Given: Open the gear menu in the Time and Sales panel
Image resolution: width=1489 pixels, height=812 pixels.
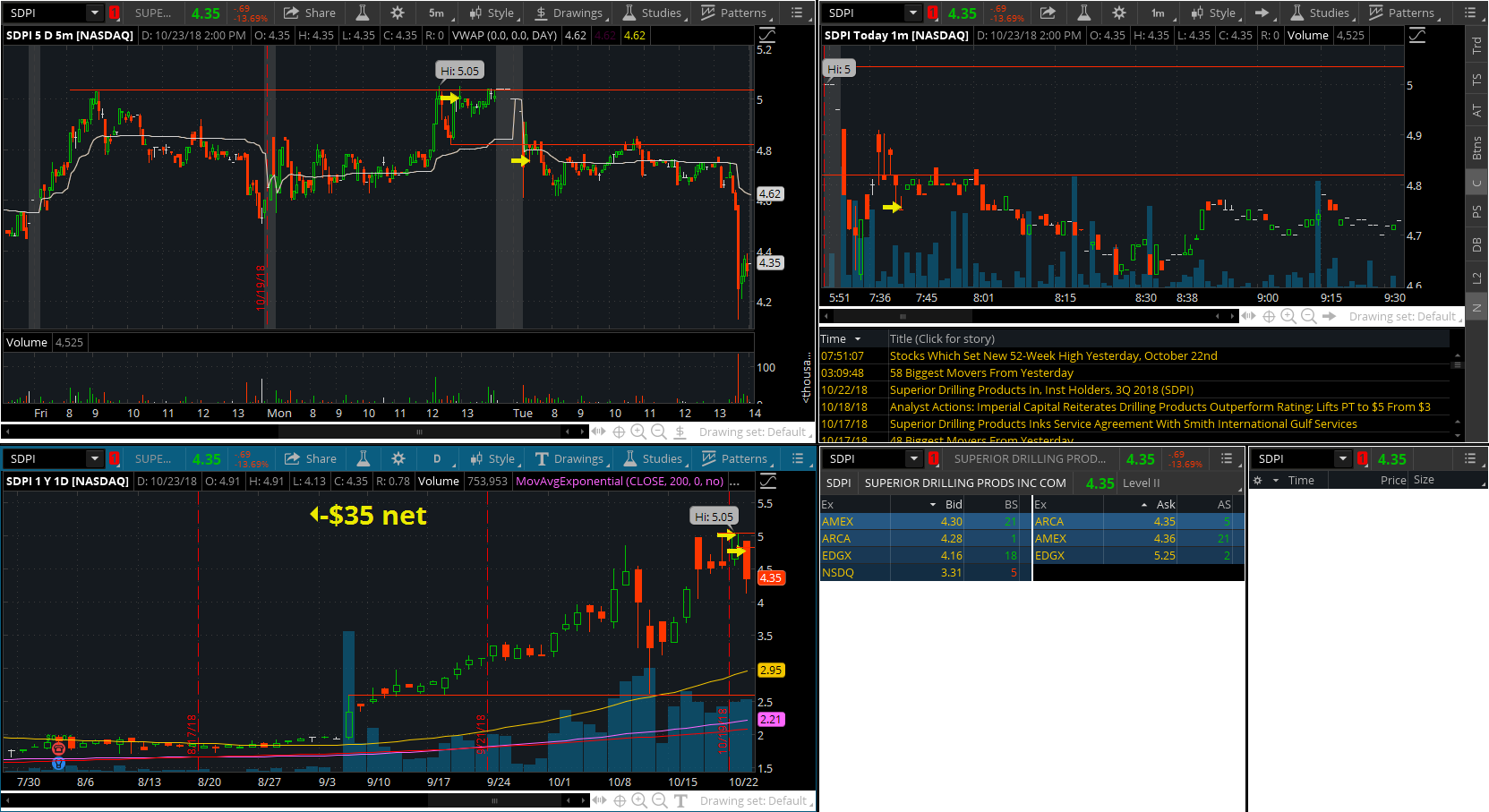Looking at the screenshot, I should (1257, 480).
